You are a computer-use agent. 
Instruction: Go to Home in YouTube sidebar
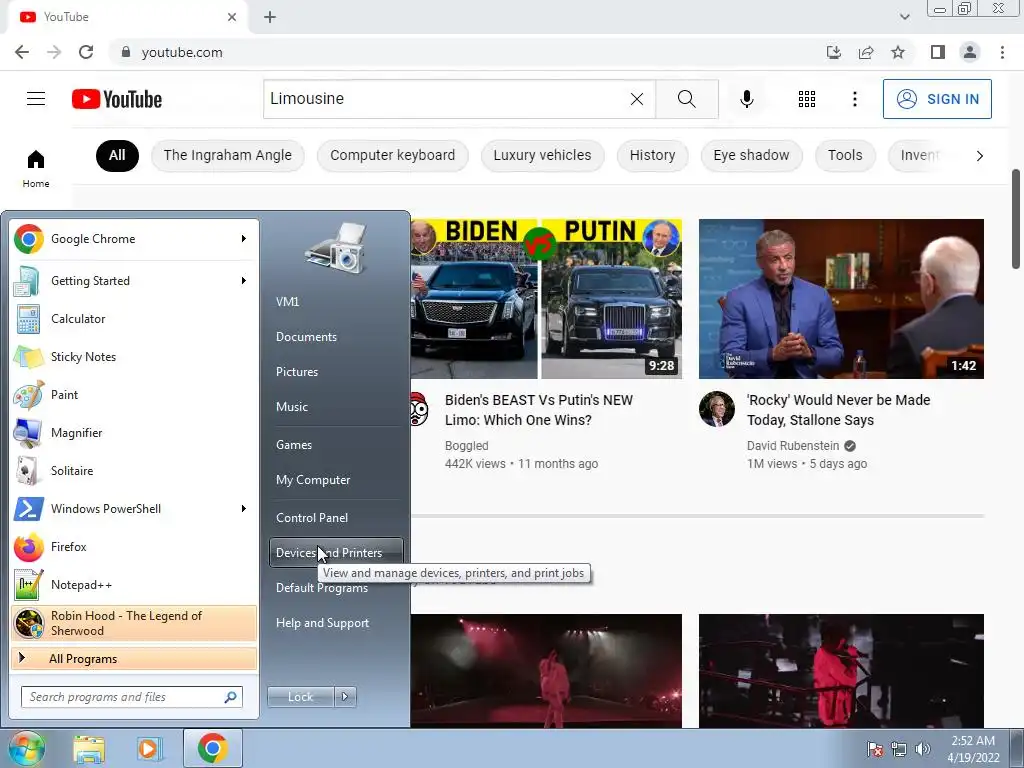coord(36,168)
